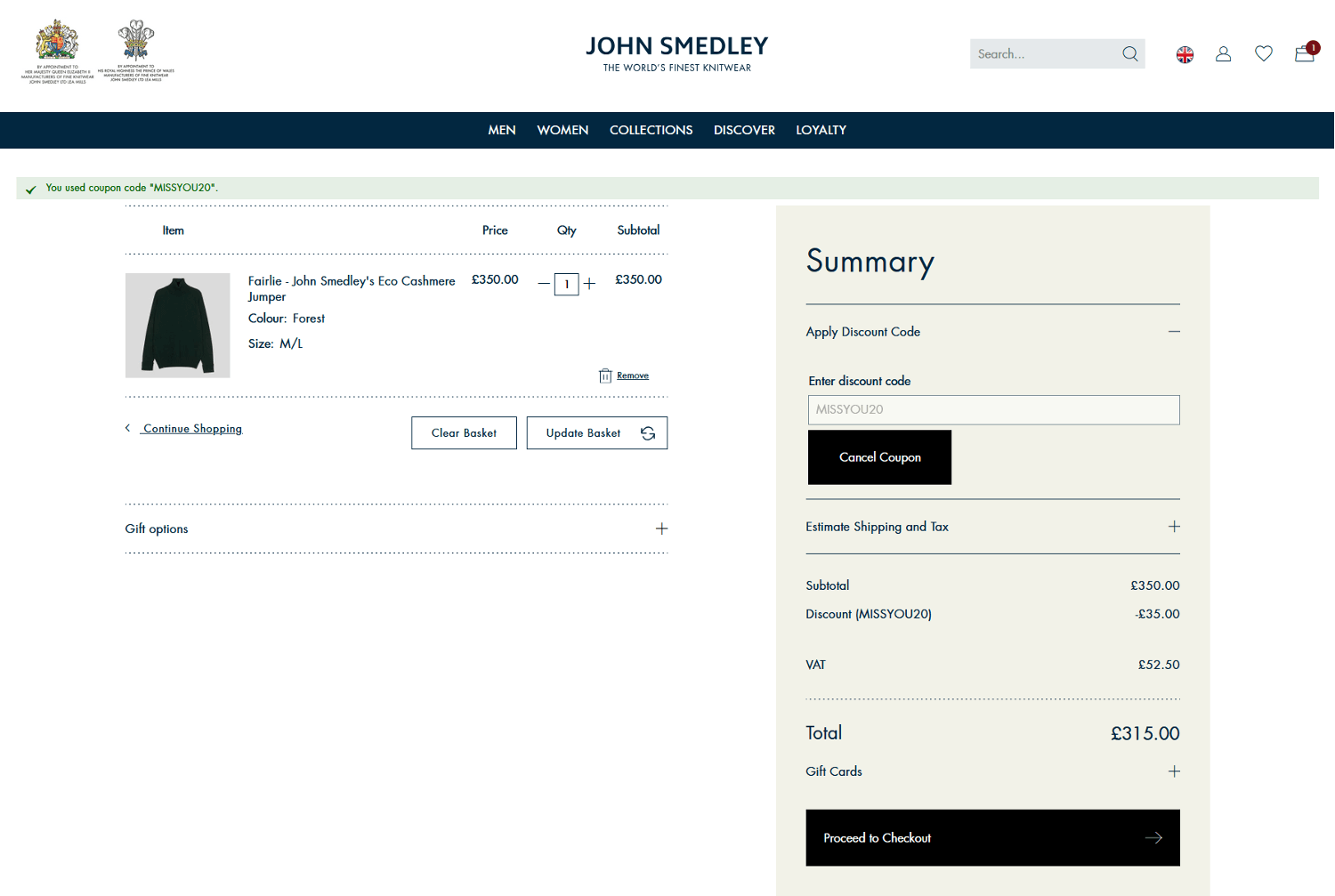Increase quantity with plus icon

[589, 284]
